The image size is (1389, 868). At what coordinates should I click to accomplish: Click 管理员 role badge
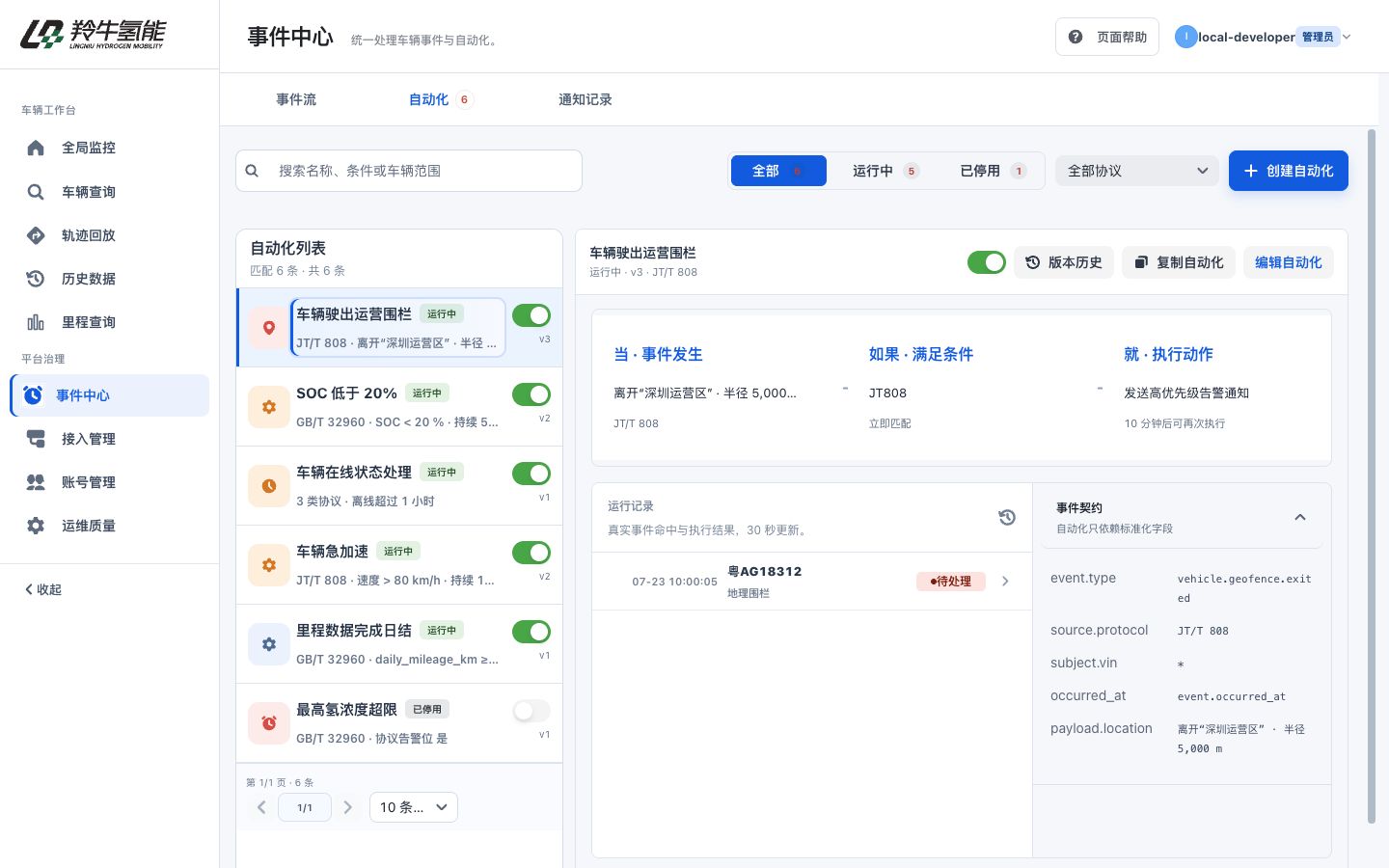point(1318,37)
